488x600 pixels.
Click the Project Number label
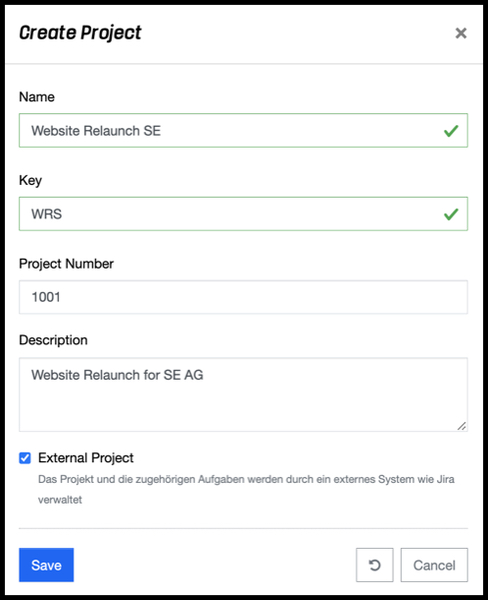pyautogui.click(x=66, y=264)
